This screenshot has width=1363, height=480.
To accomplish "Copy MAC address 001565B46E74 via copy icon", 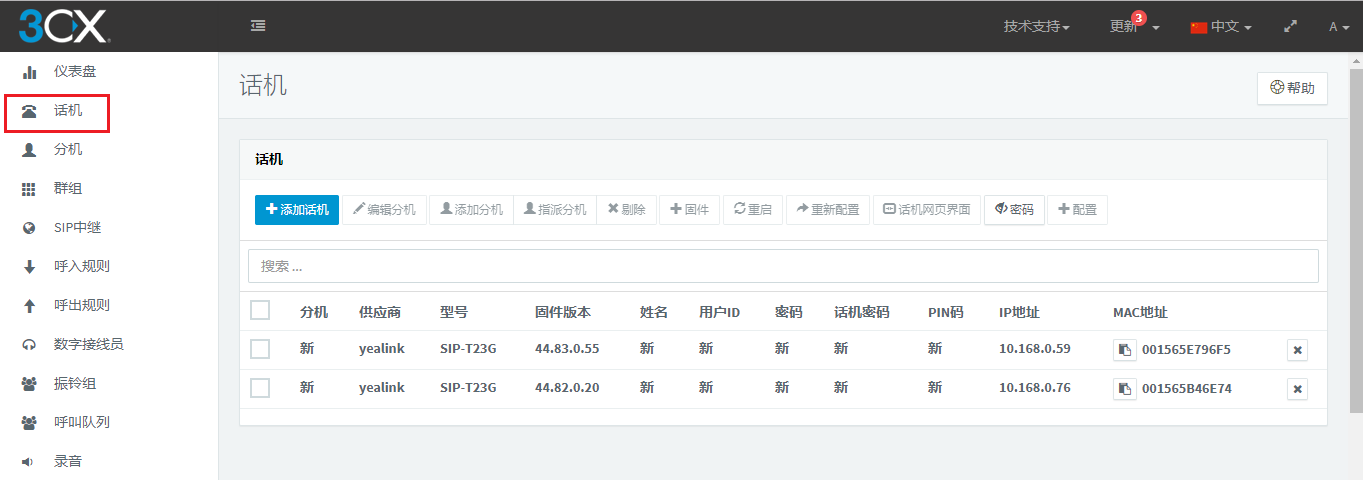I will point(1124,389).
